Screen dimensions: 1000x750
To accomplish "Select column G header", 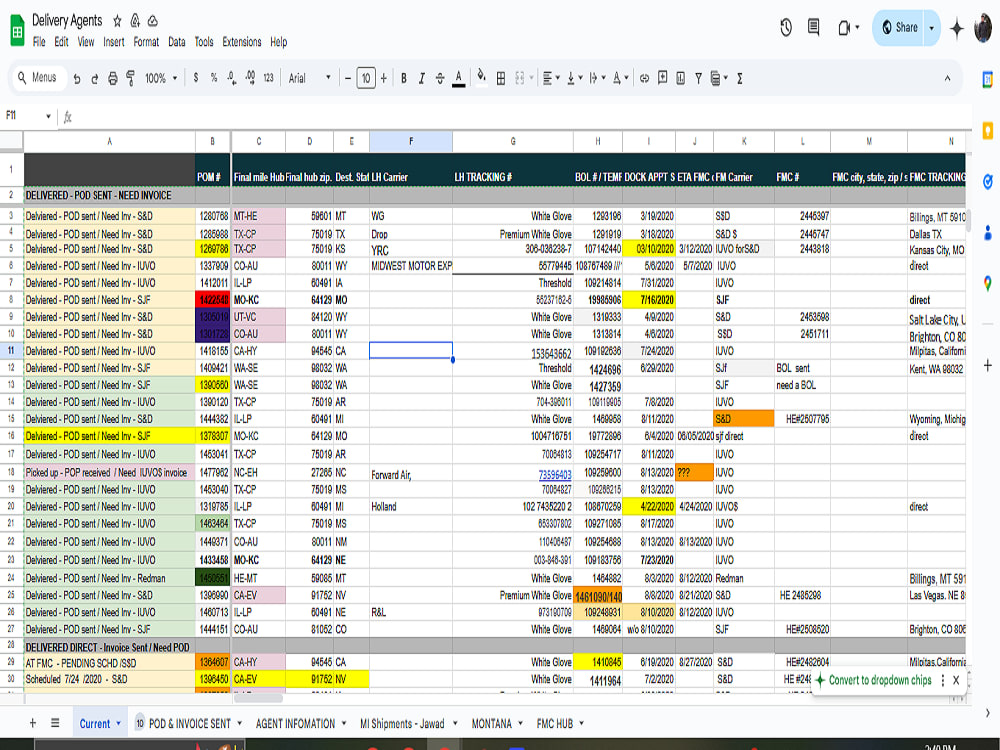I will (x=513, y=142).
